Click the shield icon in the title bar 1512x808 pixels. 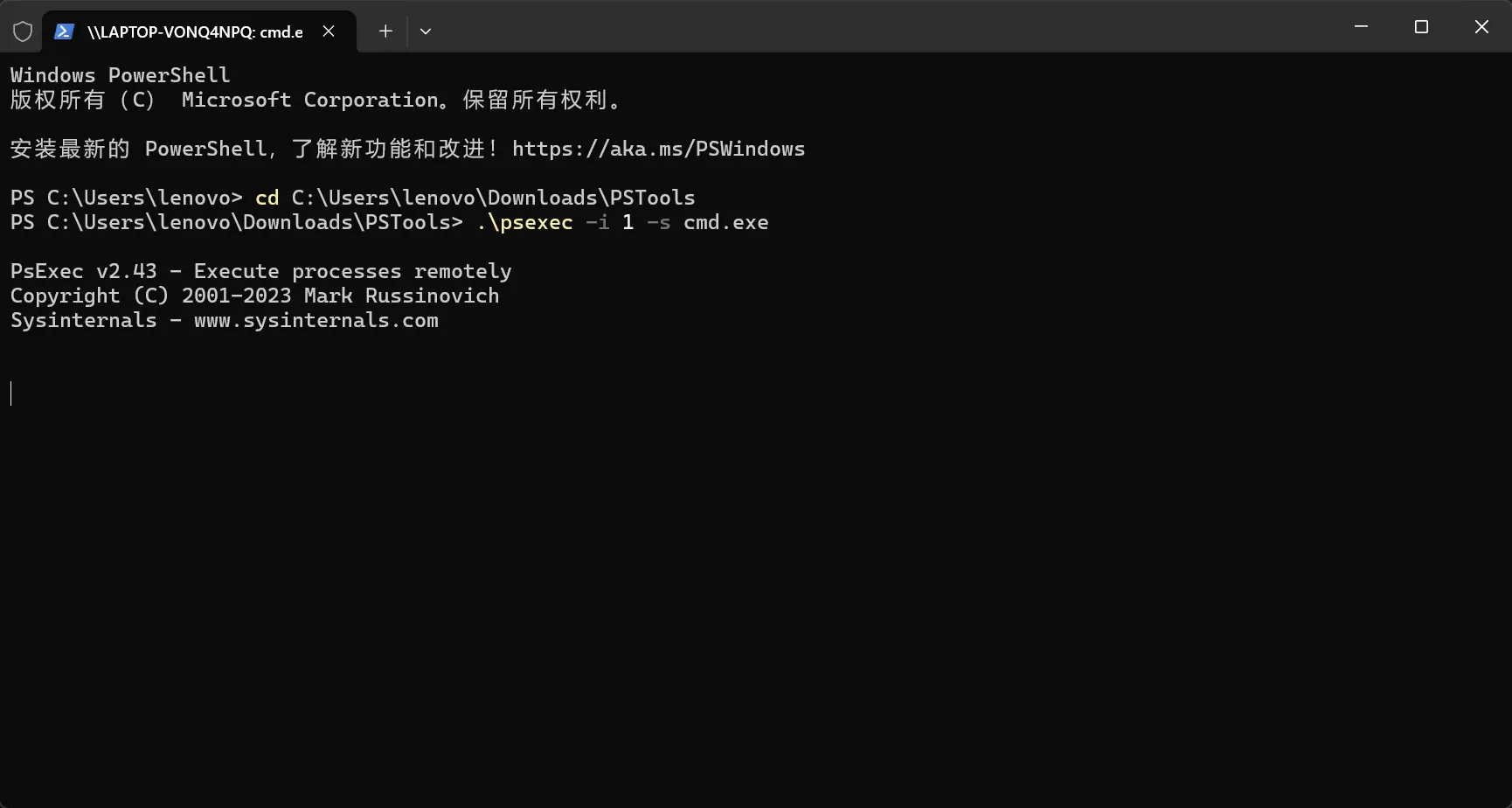(x=23, y=31)
